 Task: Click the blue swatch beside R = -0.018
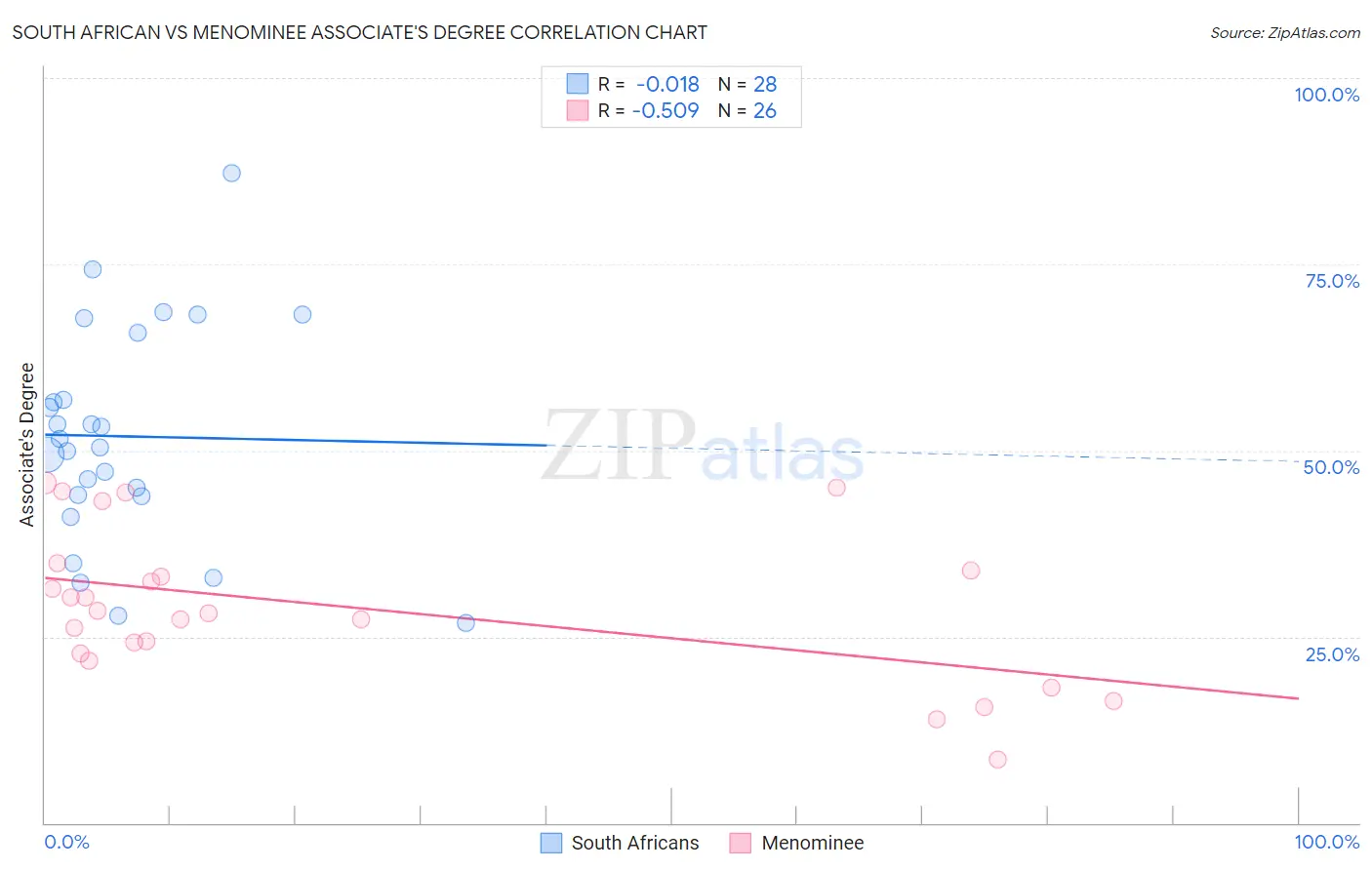578,84
